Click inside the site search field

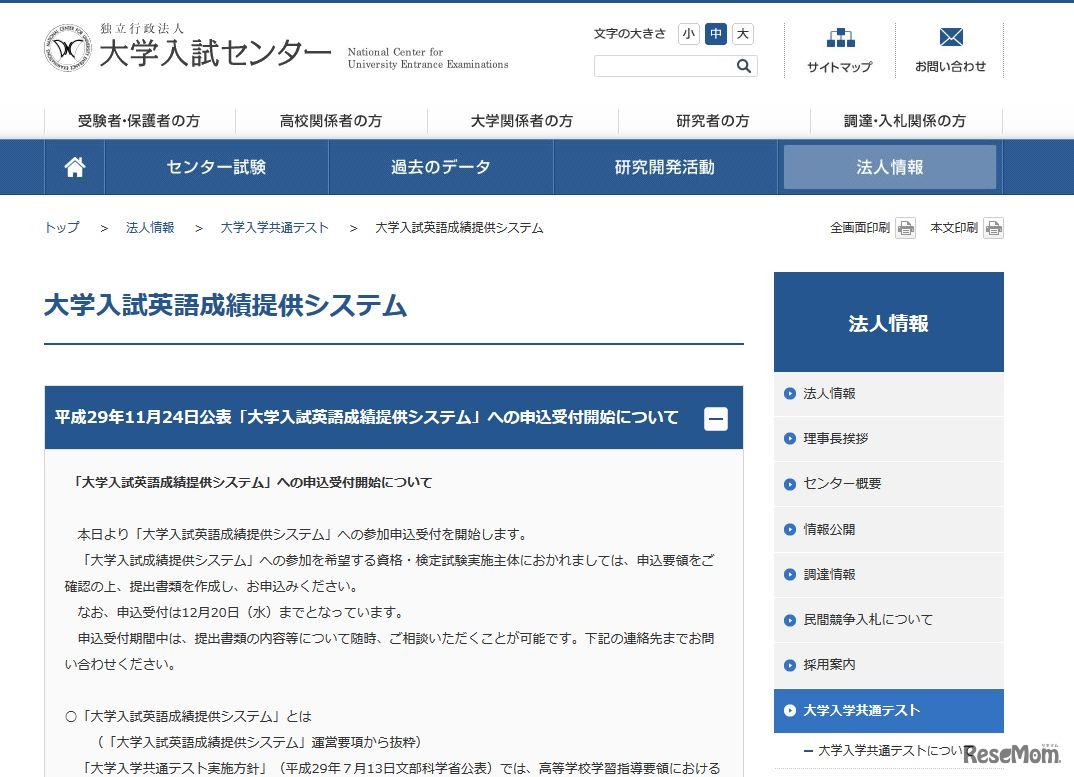click(x=660, y=66)
